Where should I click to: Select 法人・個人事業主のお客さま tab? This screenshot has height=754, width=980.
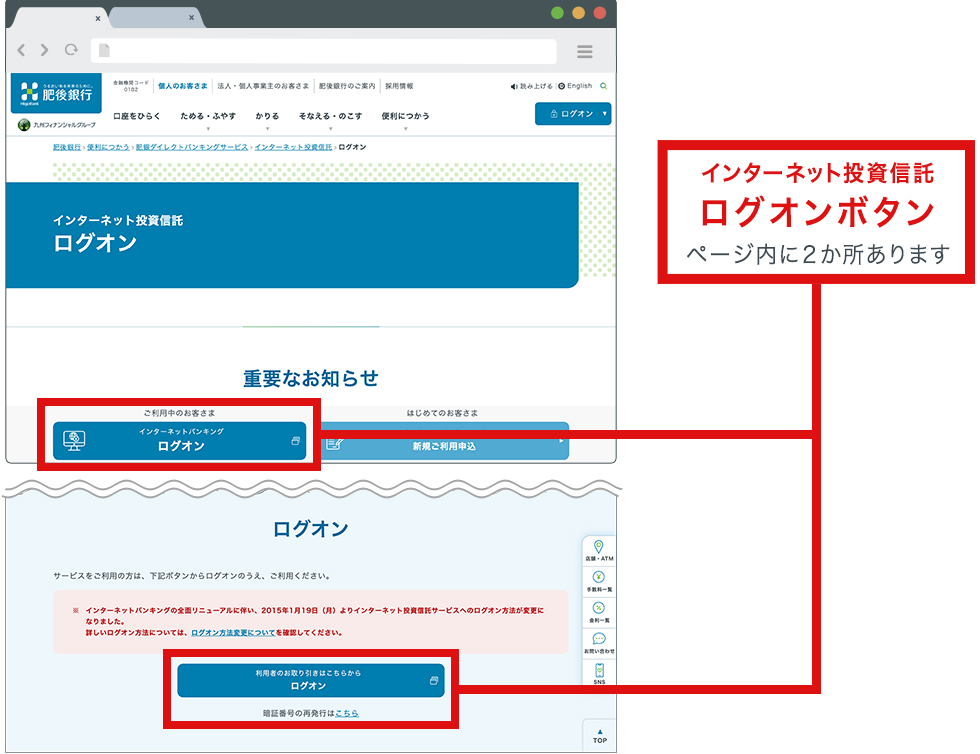263,86
